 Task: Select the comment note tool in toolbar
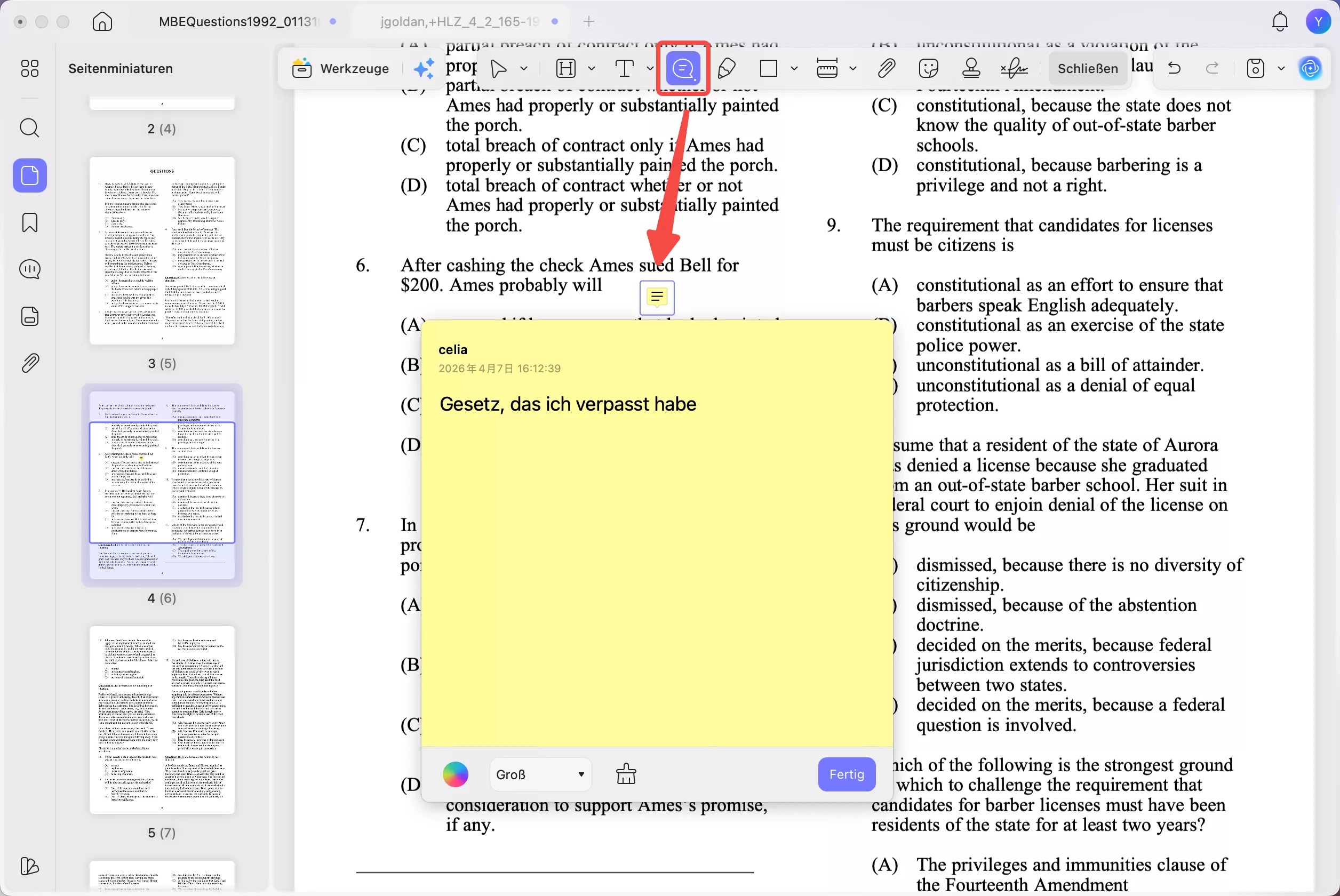click(683, 69)
